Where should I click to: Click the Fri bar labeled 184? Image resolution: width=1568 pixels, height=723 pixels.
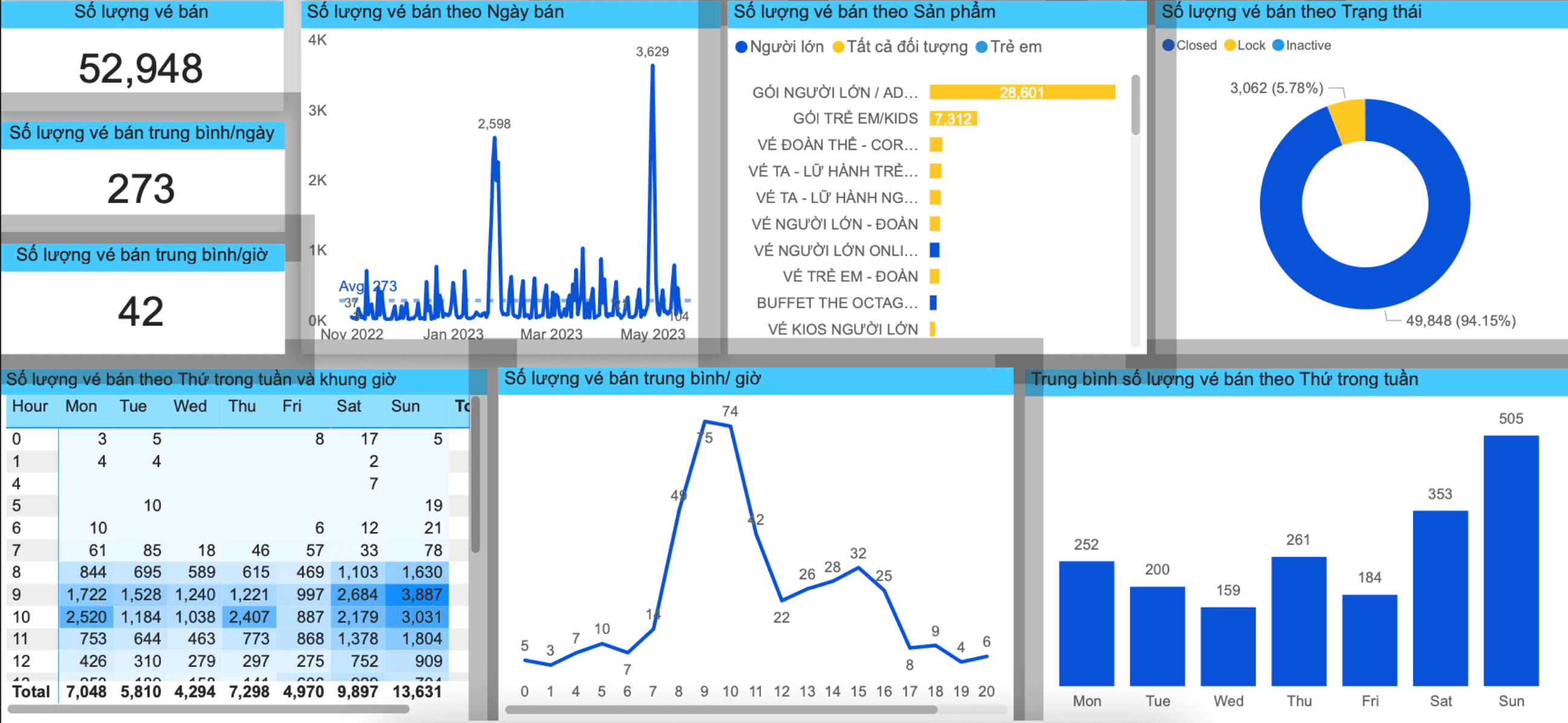1370,640
